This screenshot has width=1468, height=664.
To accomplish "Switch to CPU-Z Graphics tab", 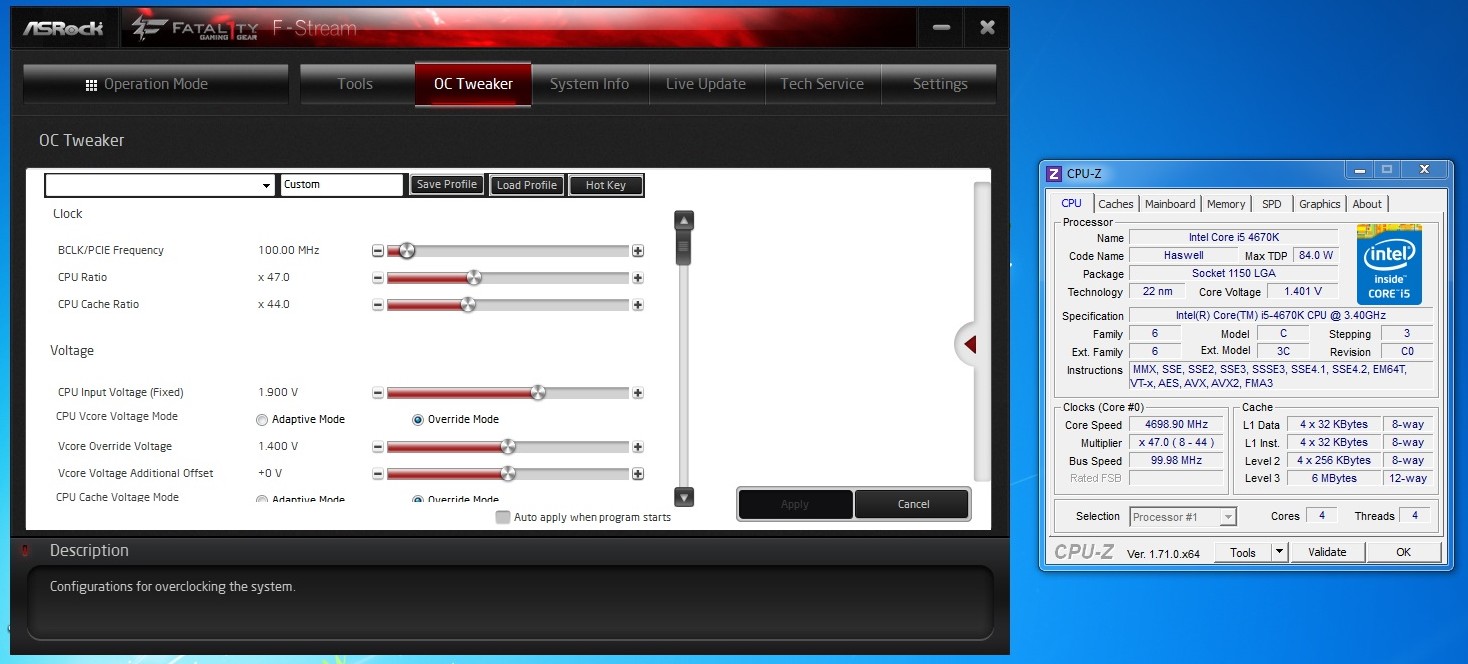I will click(1320, 204).
